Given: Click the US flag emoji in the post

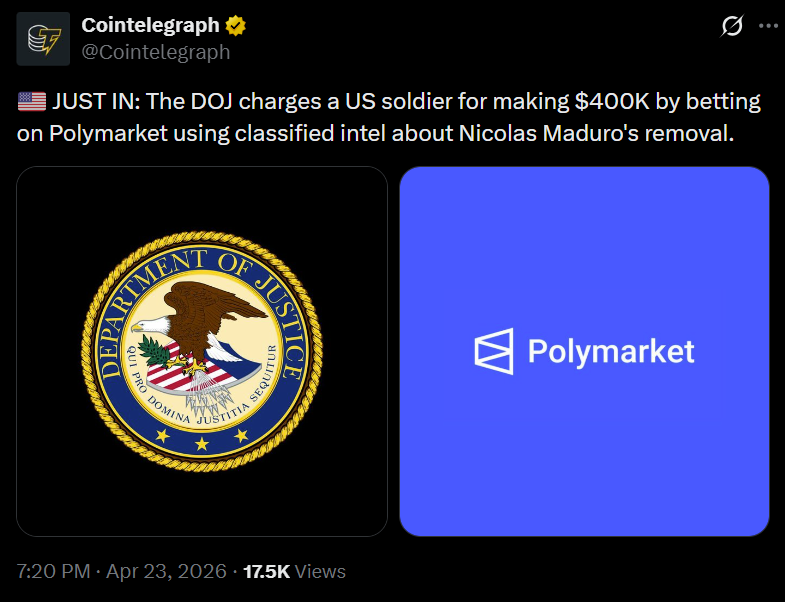Looking at the screenshot, I should coord(31,101).
